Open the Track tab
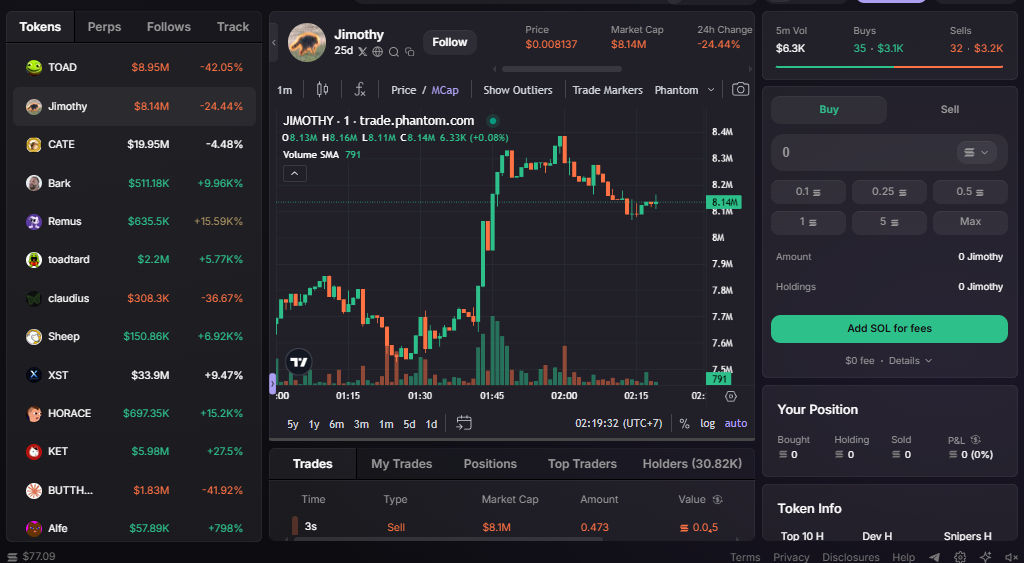The height and width of the screenshot is (563, 1024). [x=233, y=27]
